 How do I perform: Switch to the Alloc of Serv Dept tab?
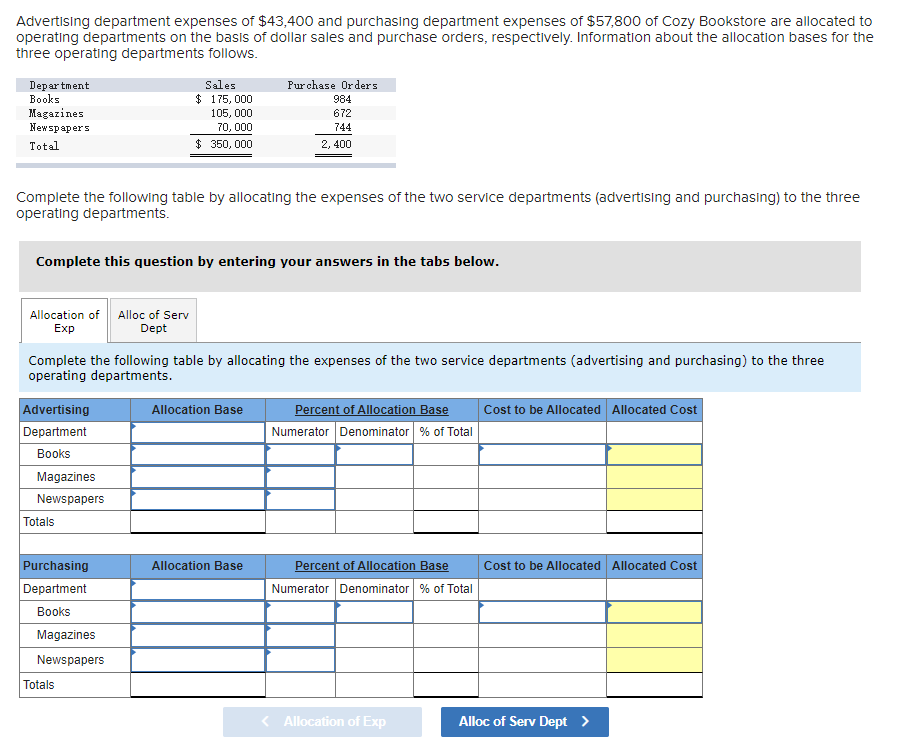click(x=152, y=320)
